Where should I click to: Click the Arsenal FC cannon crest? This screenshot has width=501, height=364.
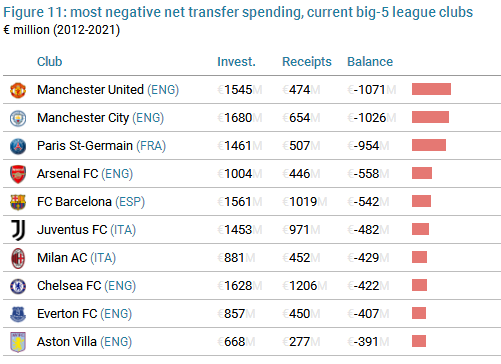pyautogui.click(x=18, y=174)
